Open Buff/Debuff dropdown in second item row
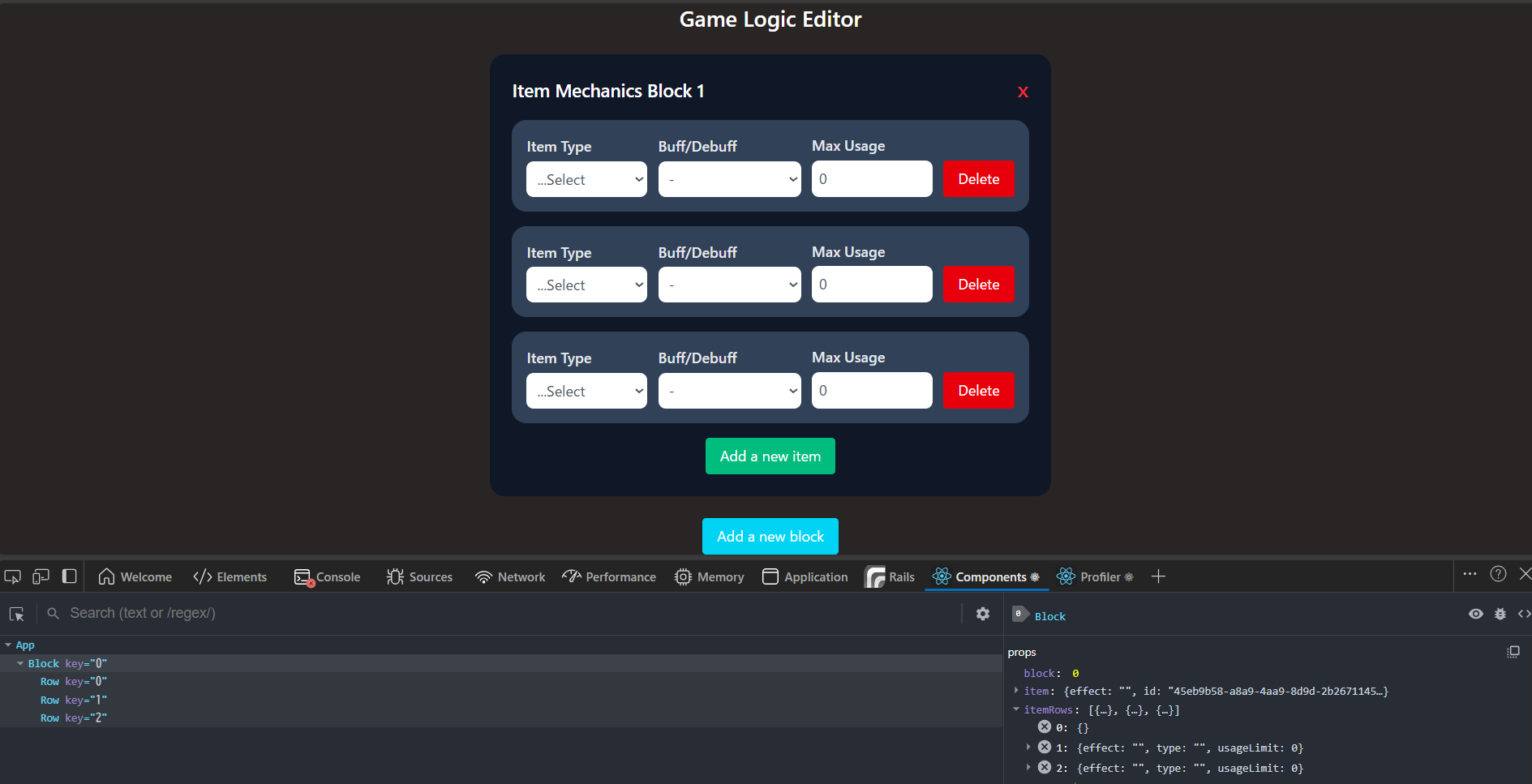 (729, 285)
